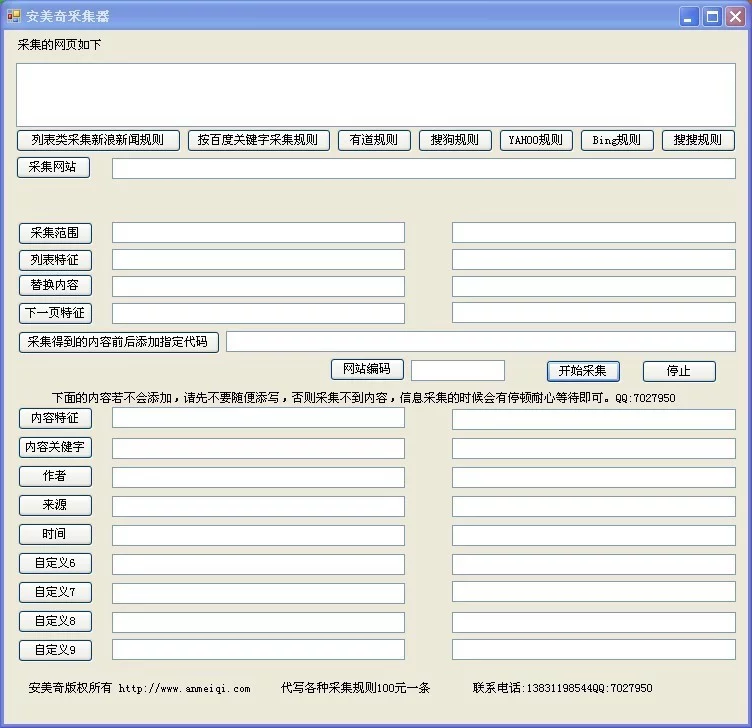Click the 来源 button
Image resolution: width=752 pixels, height=728 pixels.
click(55, 505)
